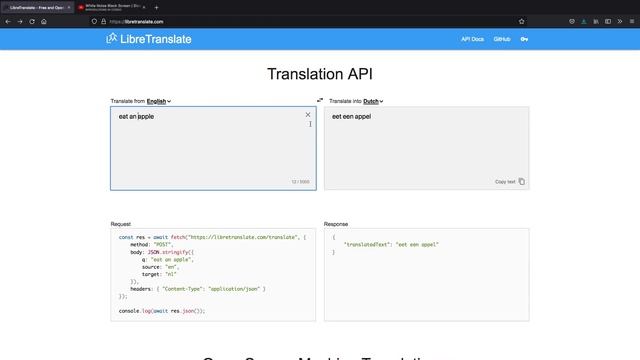Click the Response JSON block

click(427, 275)
